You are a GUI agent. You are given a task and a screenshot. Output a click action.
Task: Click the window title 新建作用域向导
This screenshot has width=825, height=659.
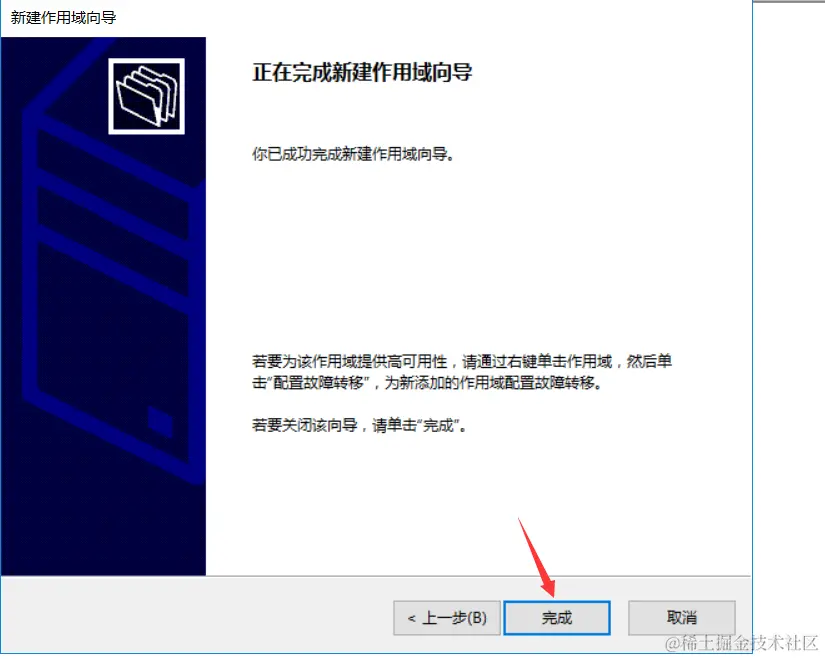click(63, 18)
